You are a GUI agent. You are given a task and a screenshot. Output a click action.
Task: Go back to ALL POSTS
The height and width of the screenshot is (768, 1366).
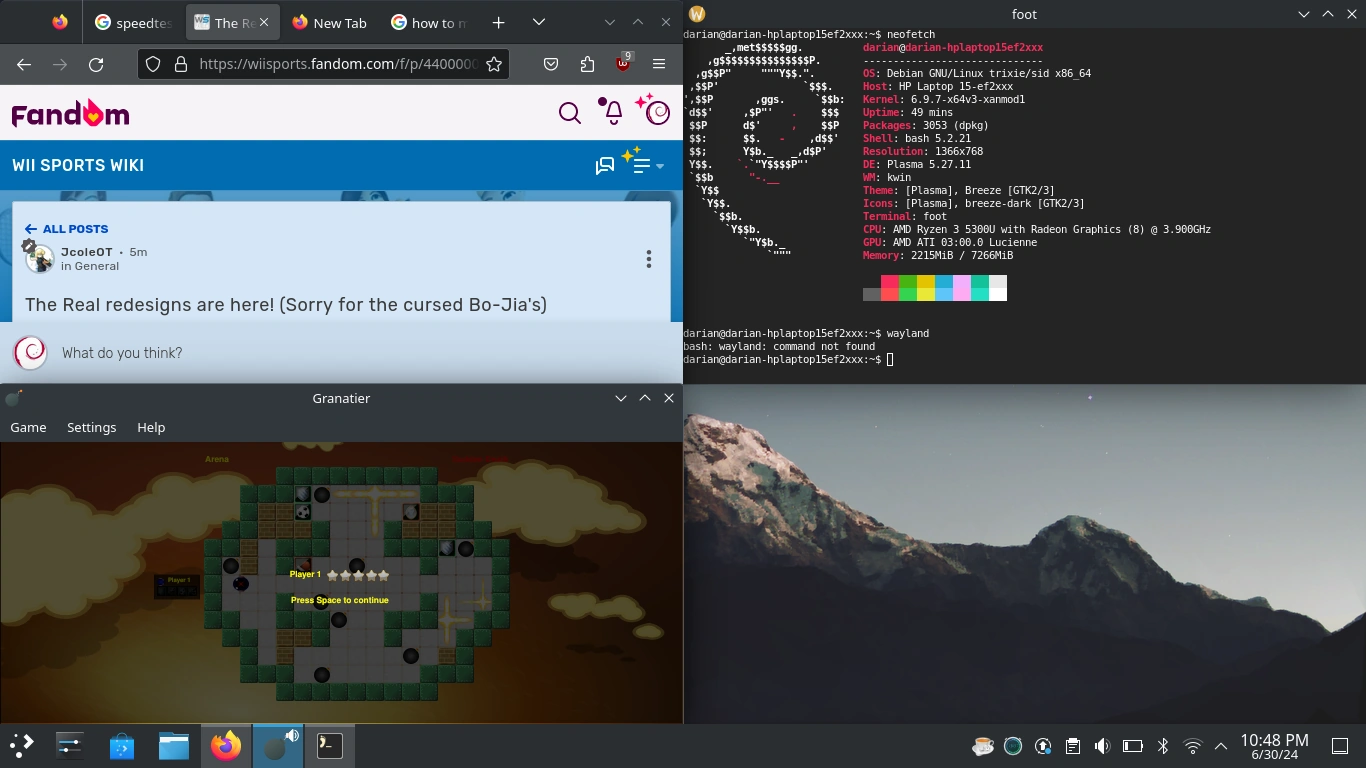(66, 228)
